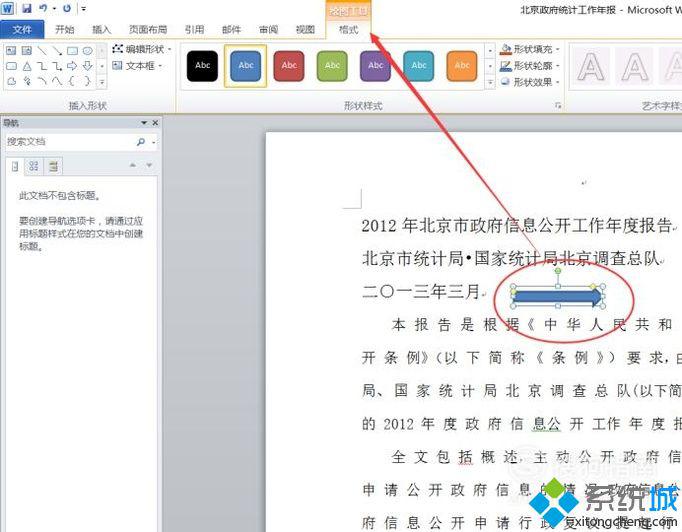Click the Undo arrow icon
This screenshot has height=532, width=682.
(x=43, y=8)
